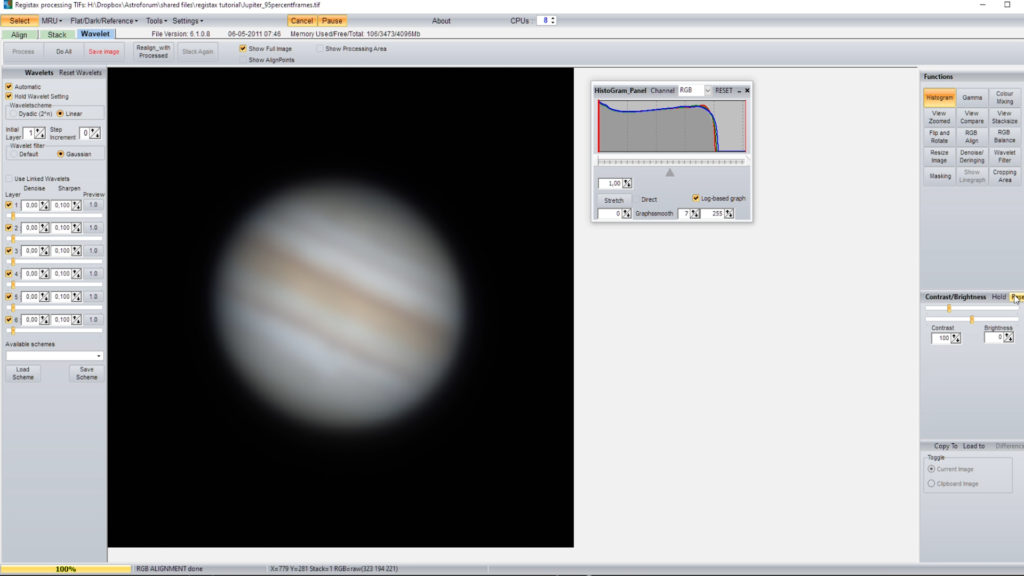
Task: Toggle wavelet layer 6 checkbox
Action: (x=8, y=319)
